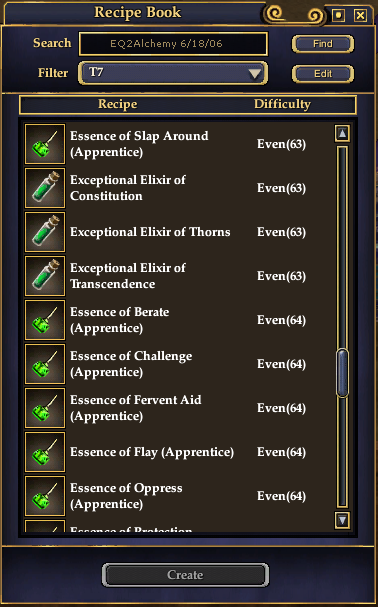Choose the Essence of Flay recipe icon

45,452
